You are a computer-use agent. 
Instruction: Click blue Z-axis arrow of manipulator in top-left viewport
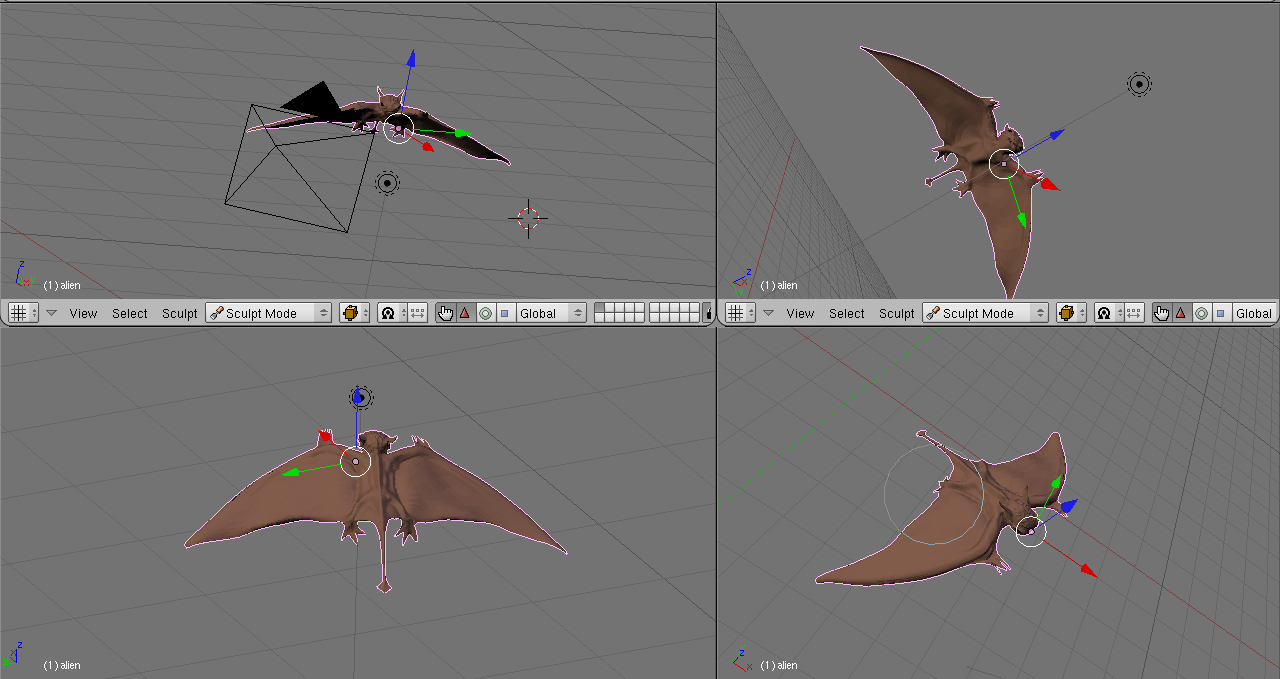click(x=410, y=58)
